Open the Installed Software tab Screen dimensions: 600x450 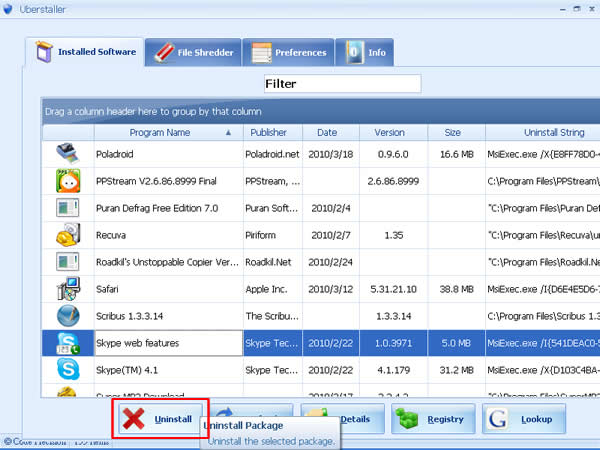tap(85, 52)
